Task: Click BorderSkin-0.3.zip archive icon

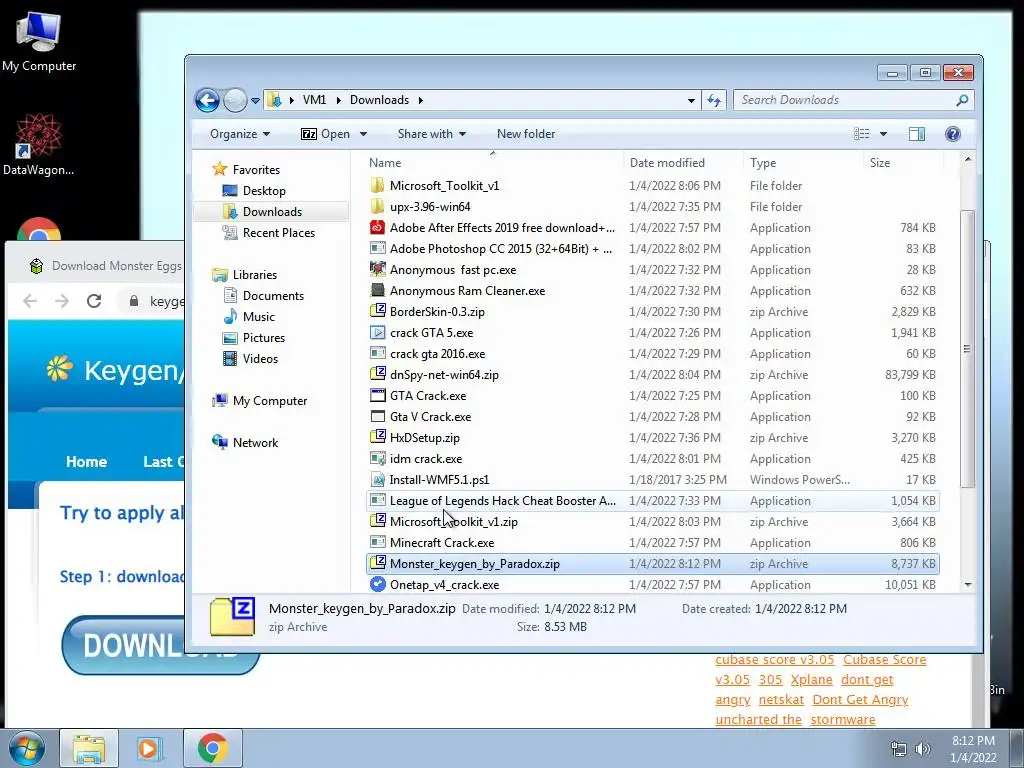Action: pos(377,311)
